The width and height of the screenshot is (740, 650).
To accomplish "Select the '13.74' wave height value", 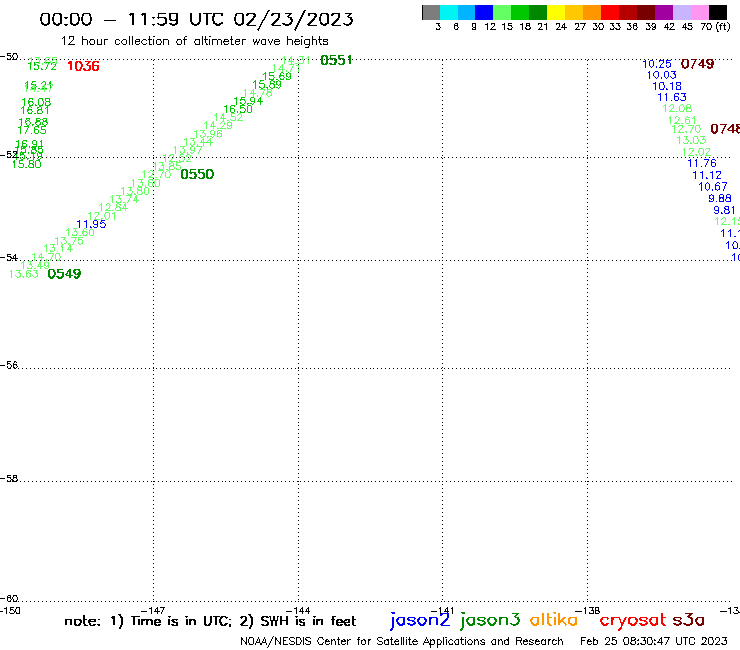I will (x=124, y=199).
